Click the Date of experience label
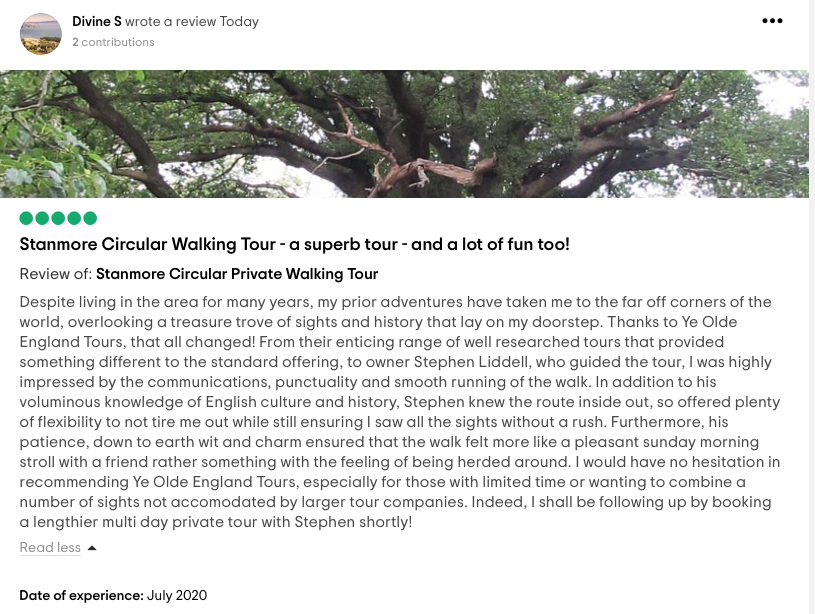Image resolution: width=815 pixels, height=614 pixels. point(81,596)
